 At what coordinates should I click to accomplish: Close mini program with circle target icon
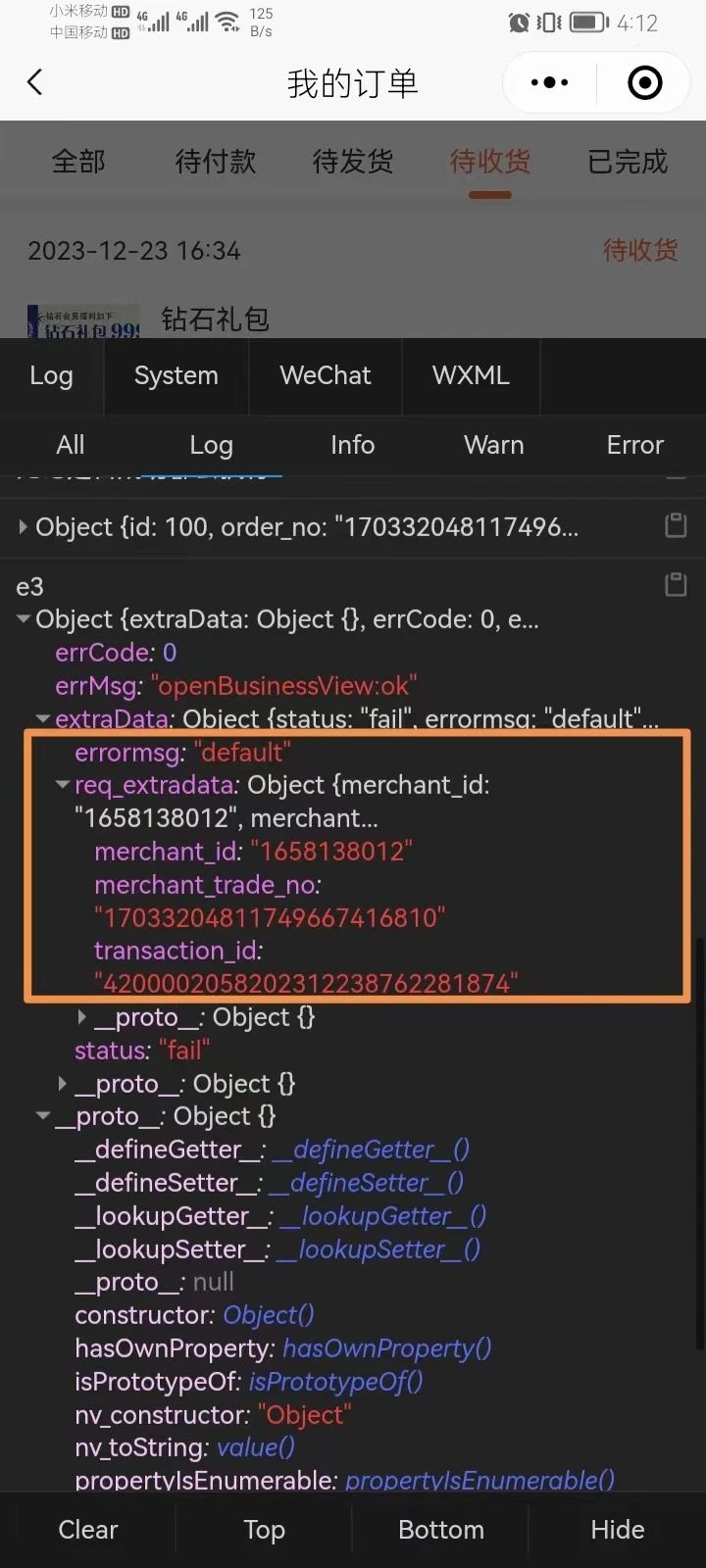click(644, 83)
